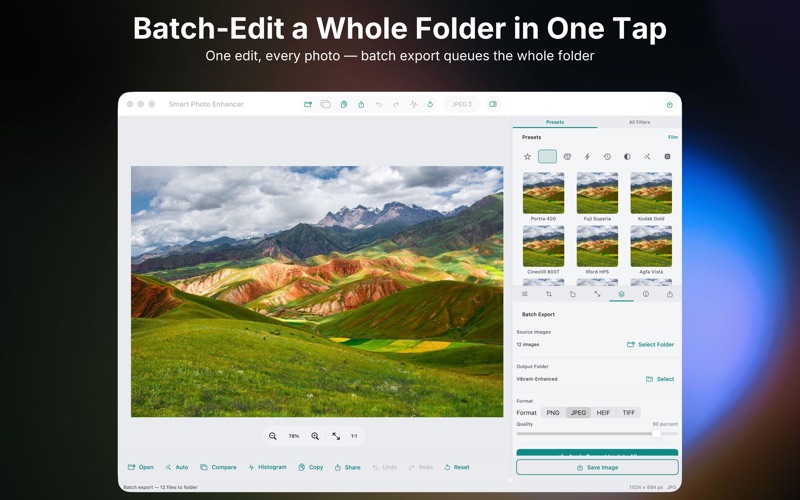Apply Fuji Superia preset thumbnail

pyautogui.click(x=597, y=193)
